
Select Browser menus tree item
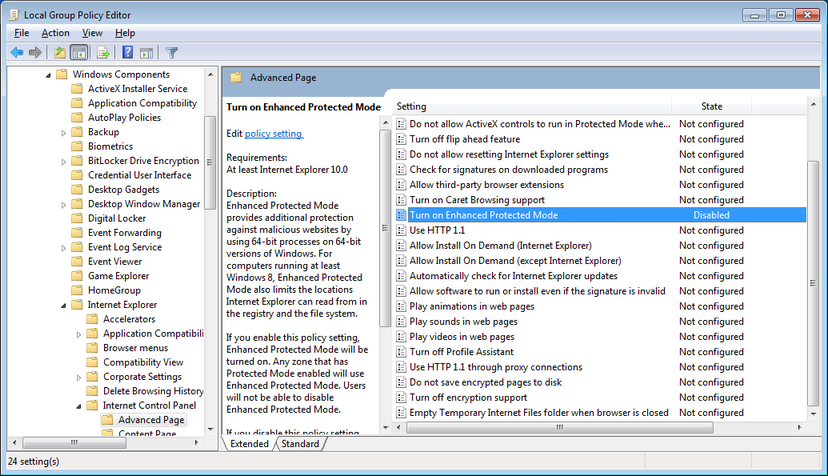pos(136,348)
